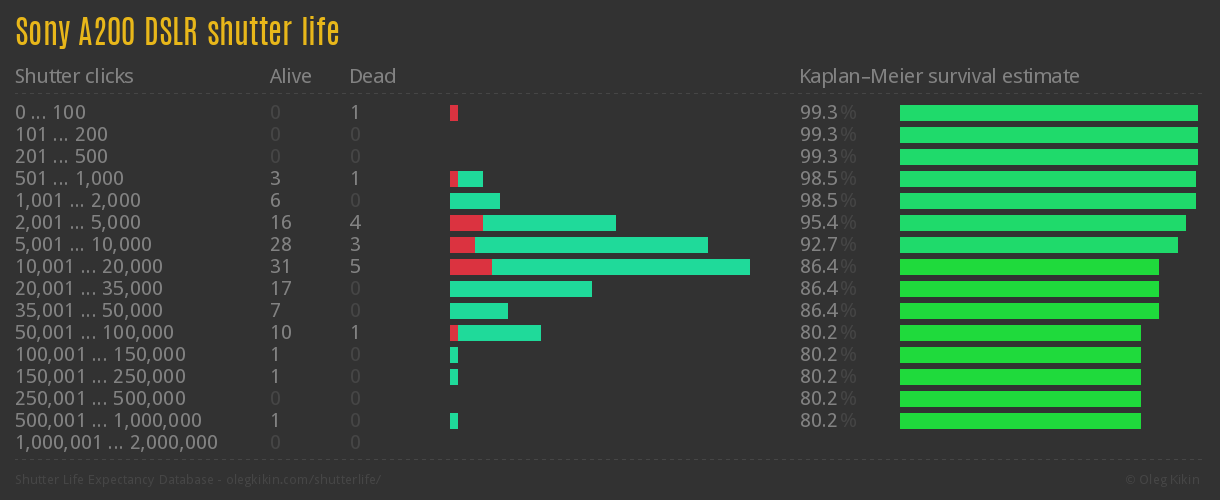
Task: Click the red bar in the 0 … 100 row
Action: coord(454,113)
